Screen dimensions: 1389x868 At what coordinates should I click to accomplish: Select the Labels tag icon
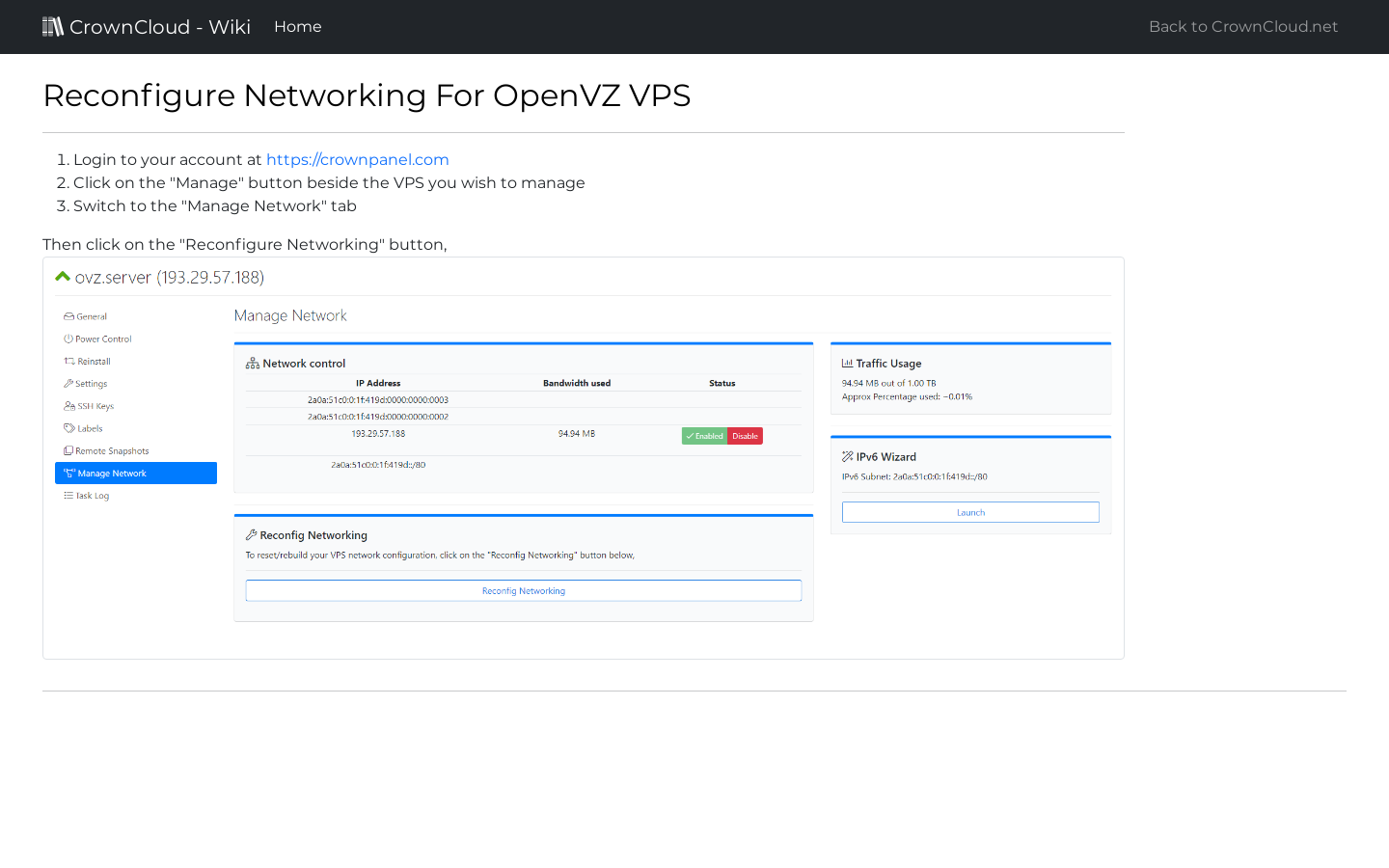click(x=67, y=428)
